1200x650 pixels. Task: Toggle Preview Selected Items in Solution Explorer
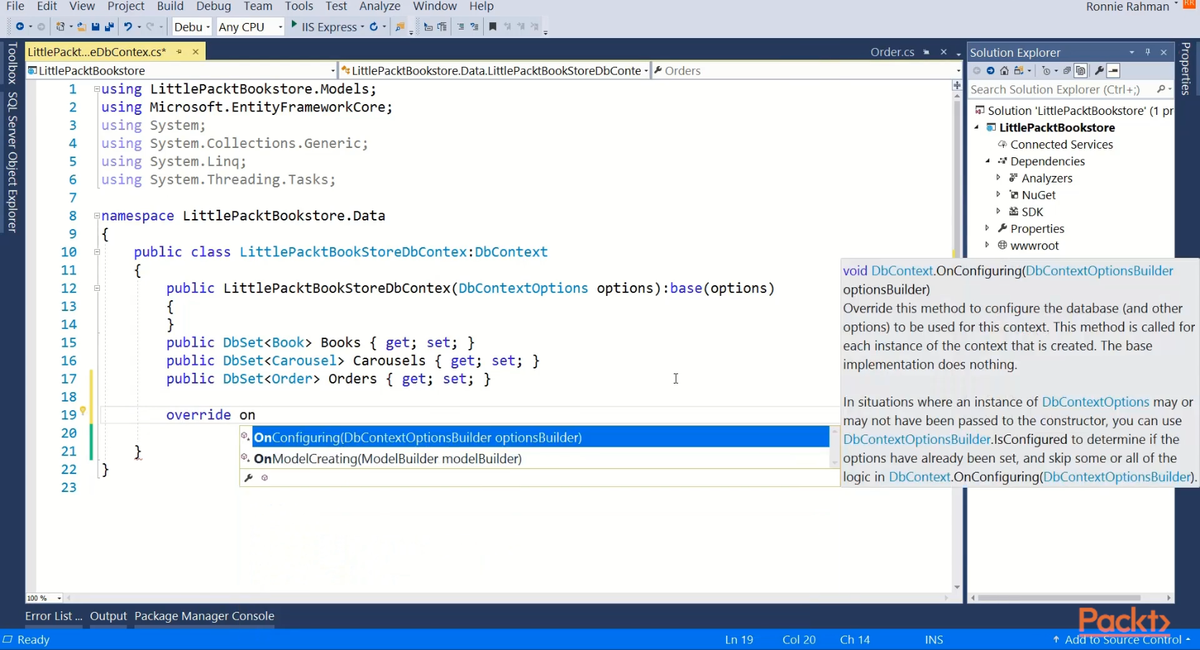tap(1113, 71)
